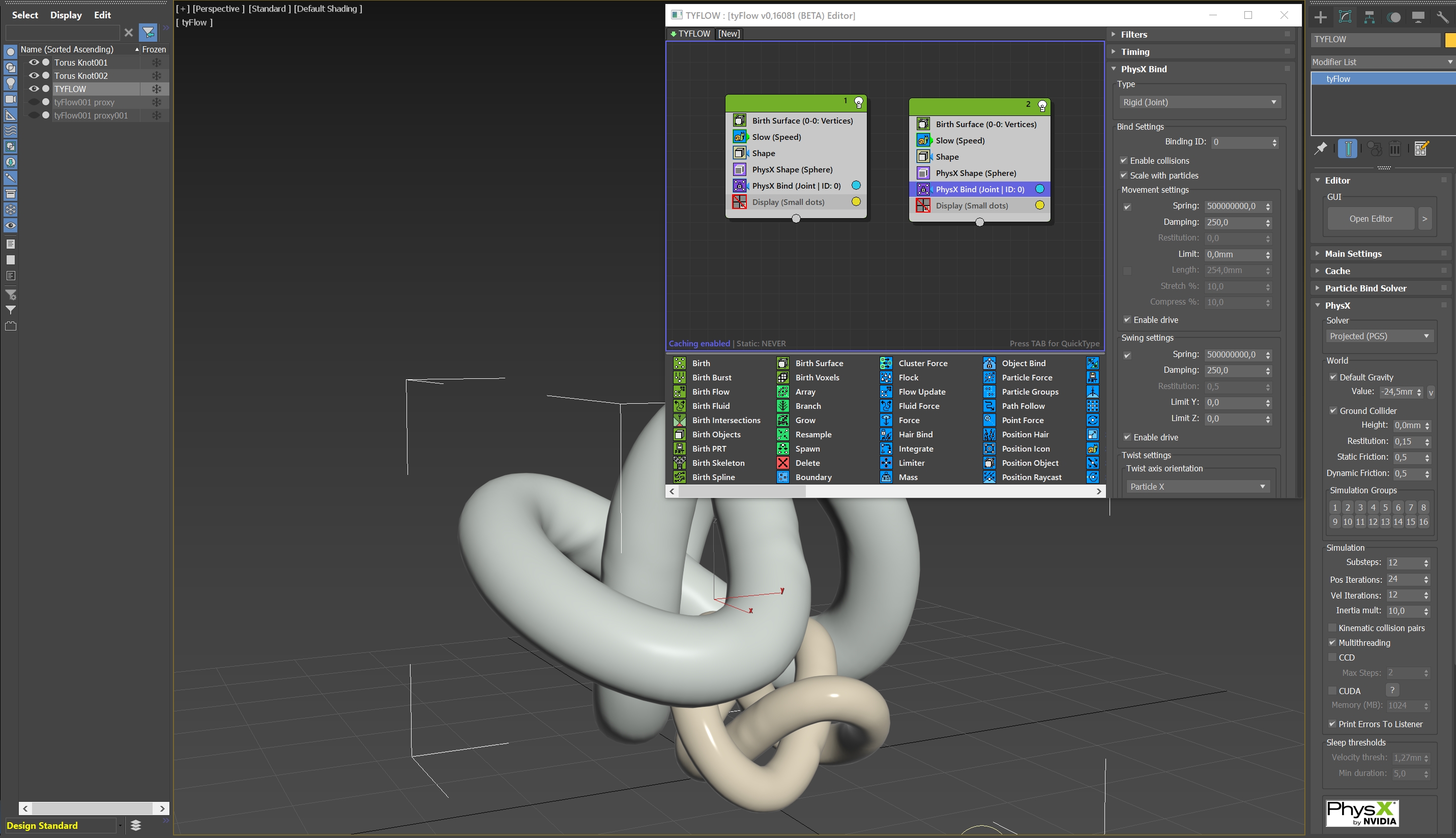The height and width of the screenshot is (838, 1456).
Task: Click the cyan dot on event 2 PhysX Bind
Action: point(1040,189)
